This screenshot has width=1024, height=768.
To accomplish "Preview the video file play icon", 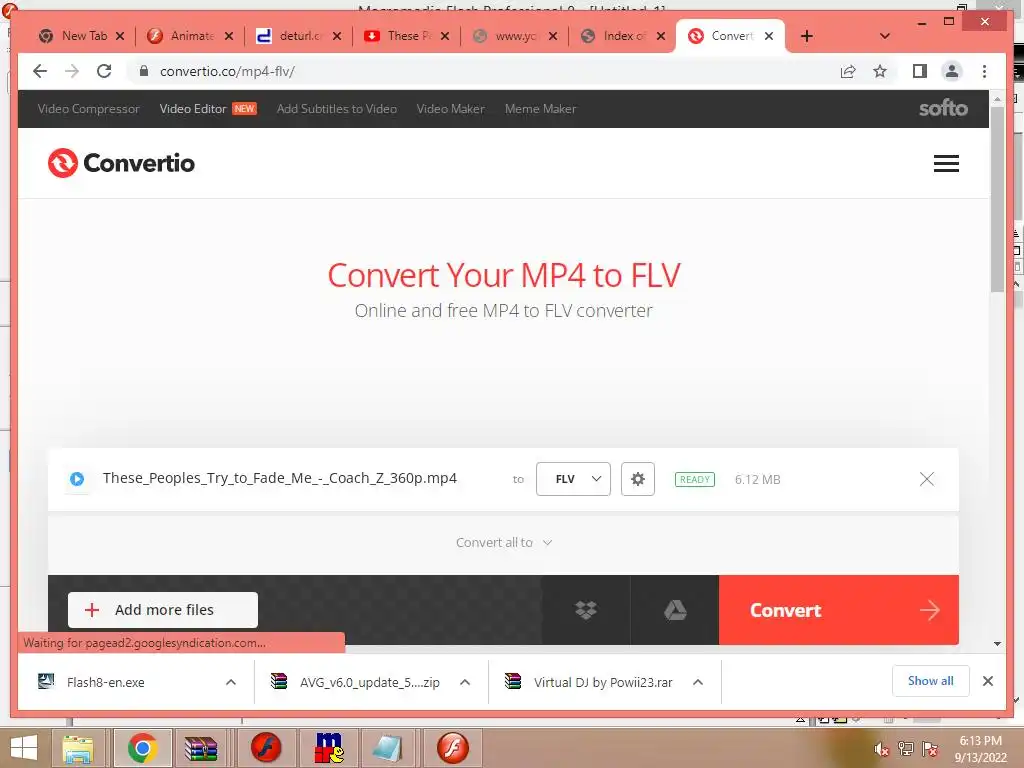I will point(77,479).
